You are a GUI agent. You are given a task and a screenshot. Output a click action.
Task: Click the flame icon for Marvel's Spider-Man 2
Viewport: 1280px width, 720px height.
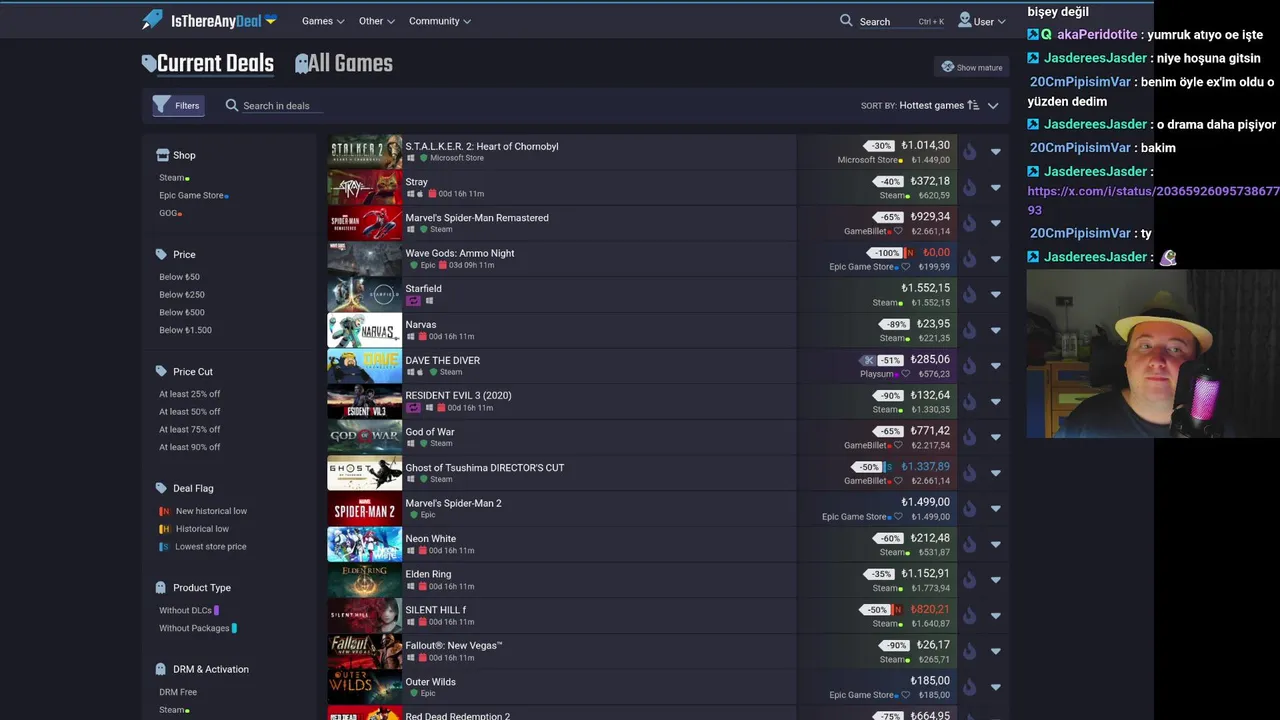click(969, 509)
